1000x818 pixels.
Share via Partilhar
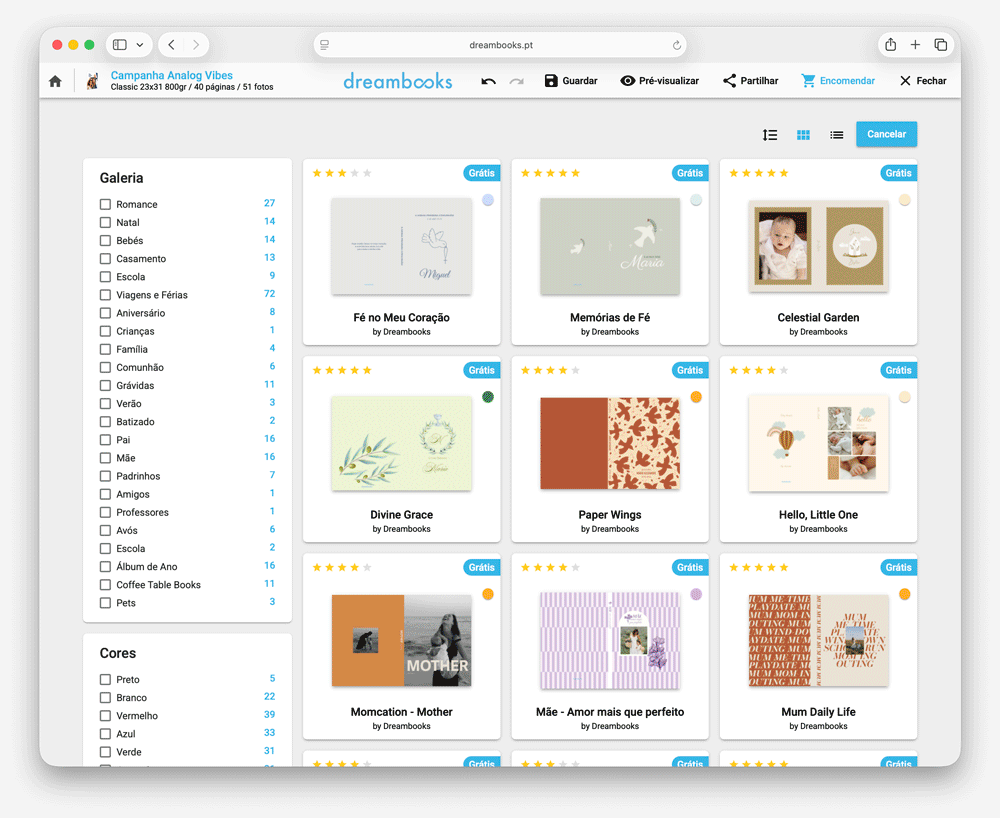click(751, 81)
